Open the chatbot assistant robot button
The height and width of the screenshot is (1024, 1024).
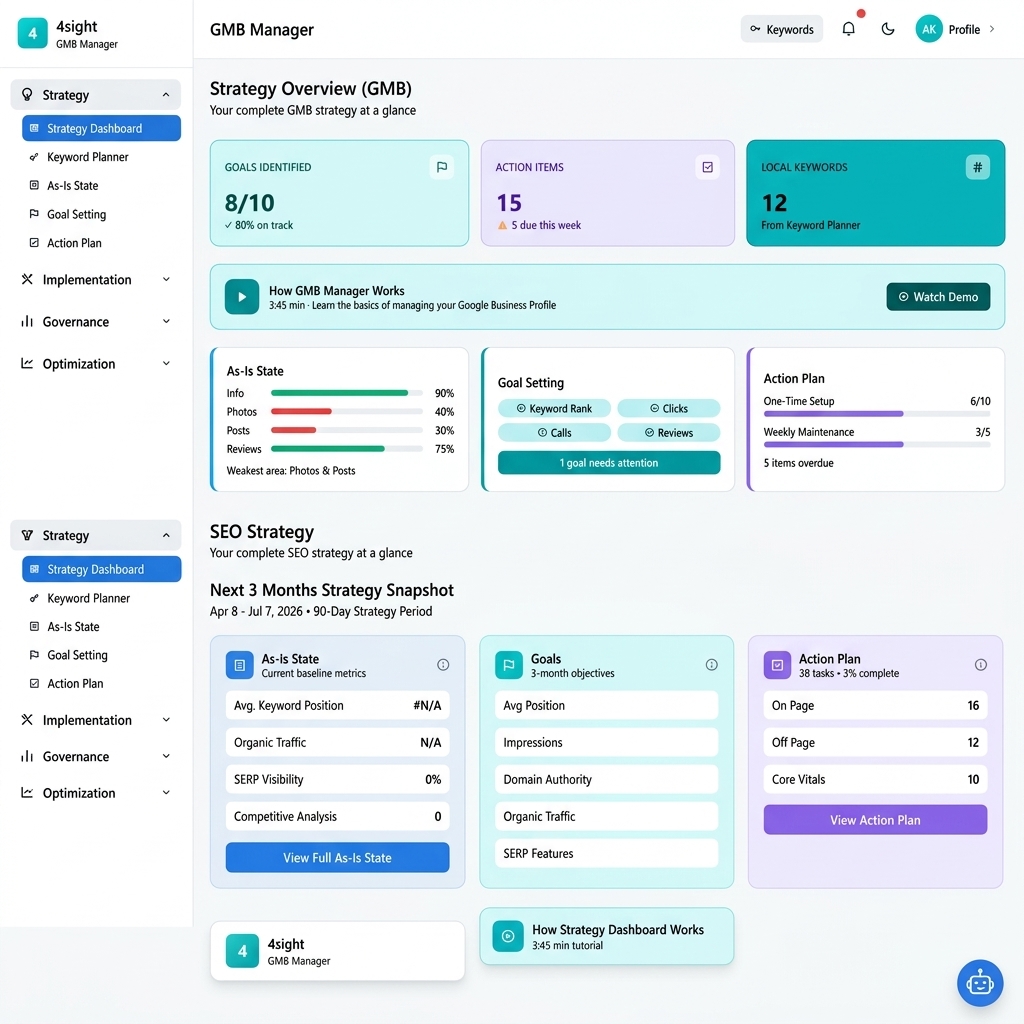980,983
